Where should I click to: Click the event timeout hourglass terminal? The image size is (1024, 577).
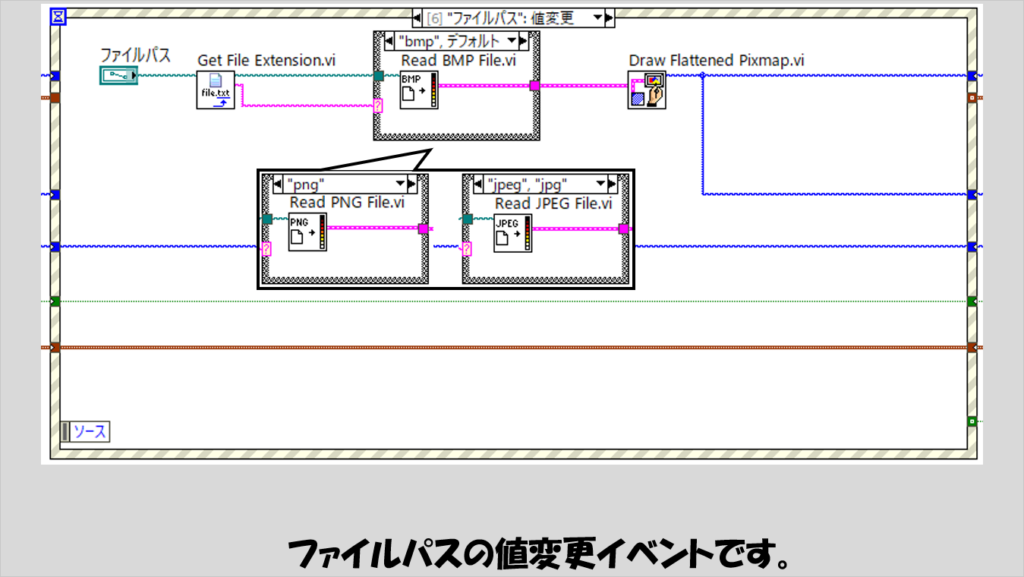click(x=58, y=17)
